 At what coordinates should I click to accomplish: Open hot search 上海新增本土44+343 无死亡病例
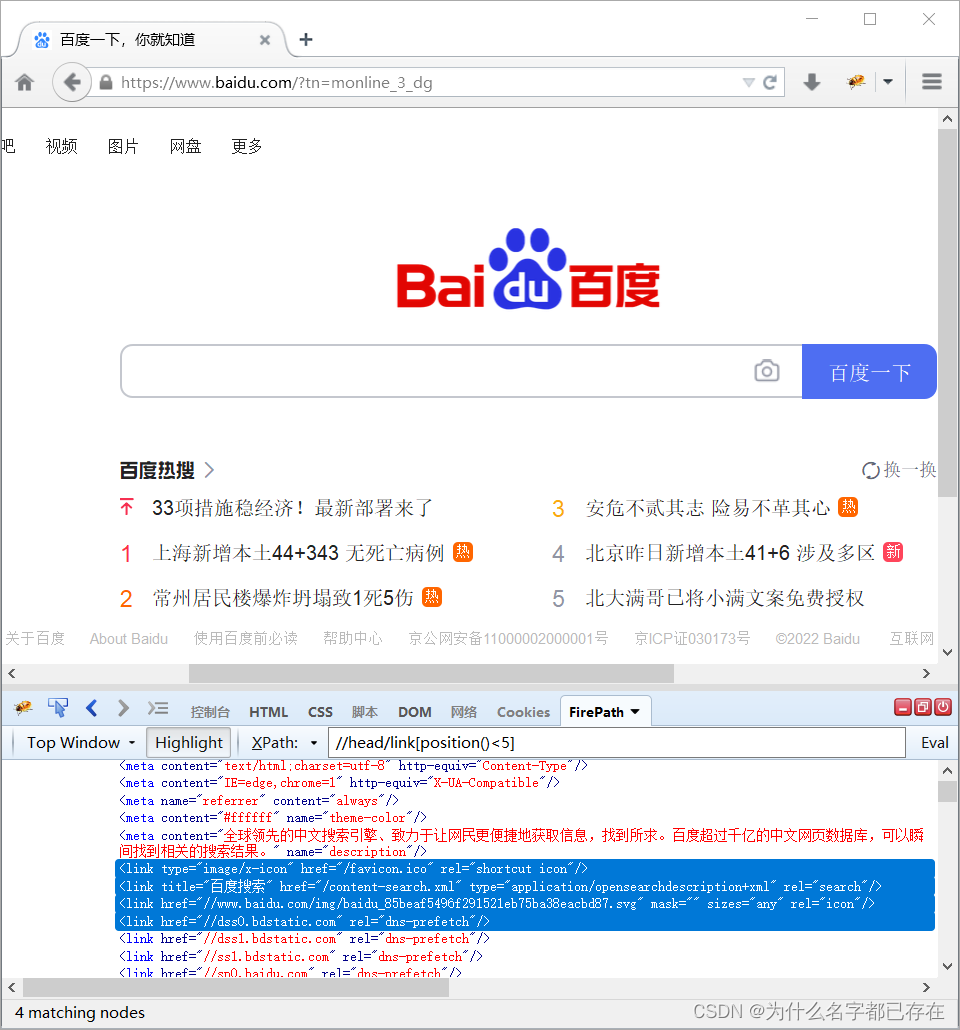tap(298, 553)
